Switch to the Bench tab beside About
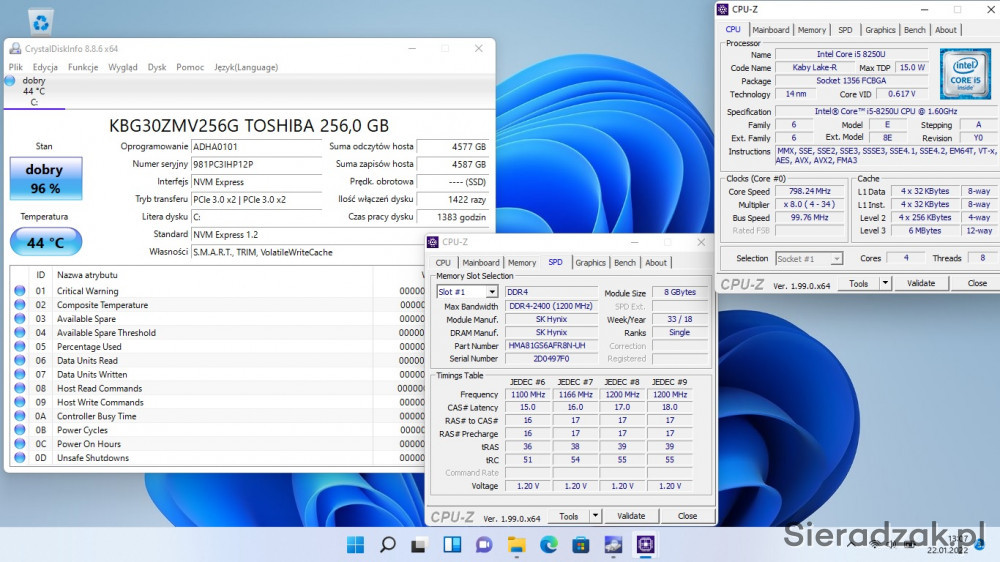 coord(914,30)
